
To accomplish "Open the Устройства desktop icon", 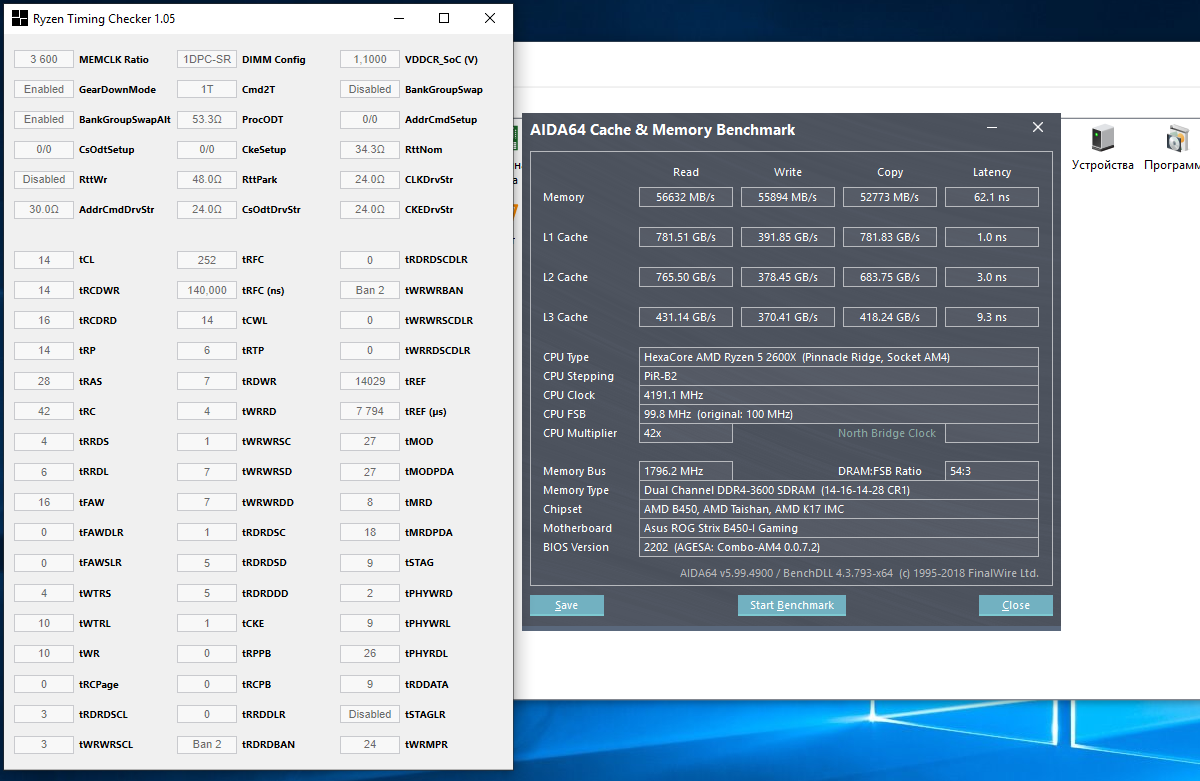I will (x=1103, y=149).
